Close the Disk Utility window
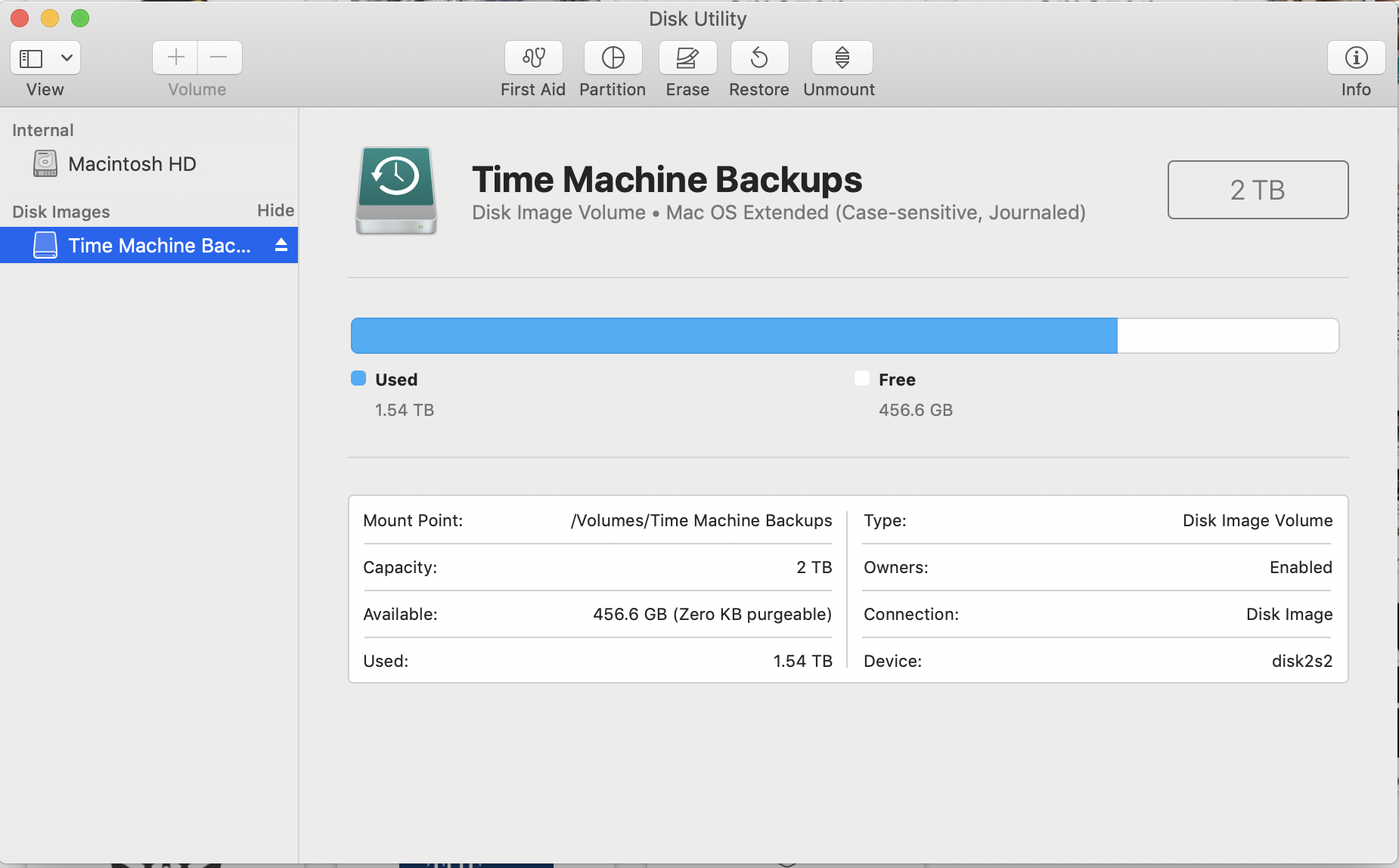1399x868 pixels. tap(20, 18)
